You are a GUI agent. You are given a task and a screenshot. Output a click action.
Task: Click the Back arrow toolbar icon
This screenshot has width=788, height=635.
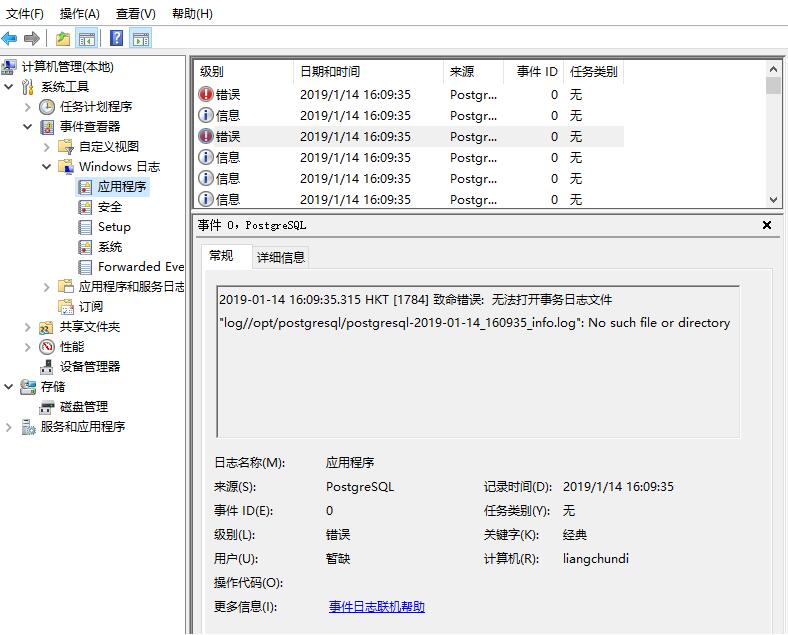point(10,39)
